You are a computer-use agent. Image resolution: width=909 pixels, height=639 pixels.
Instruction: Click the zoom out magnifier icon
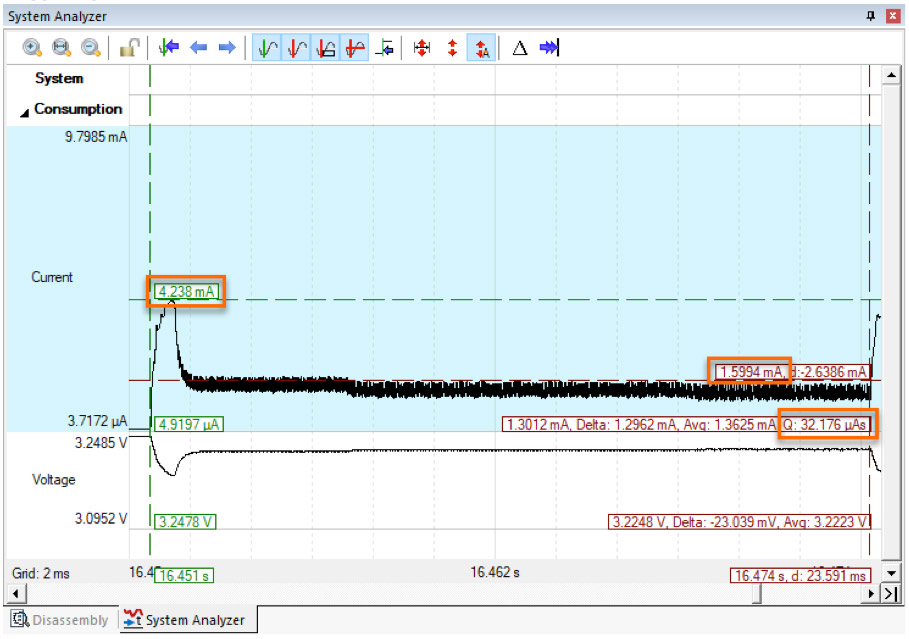click(x=90, y=48)
